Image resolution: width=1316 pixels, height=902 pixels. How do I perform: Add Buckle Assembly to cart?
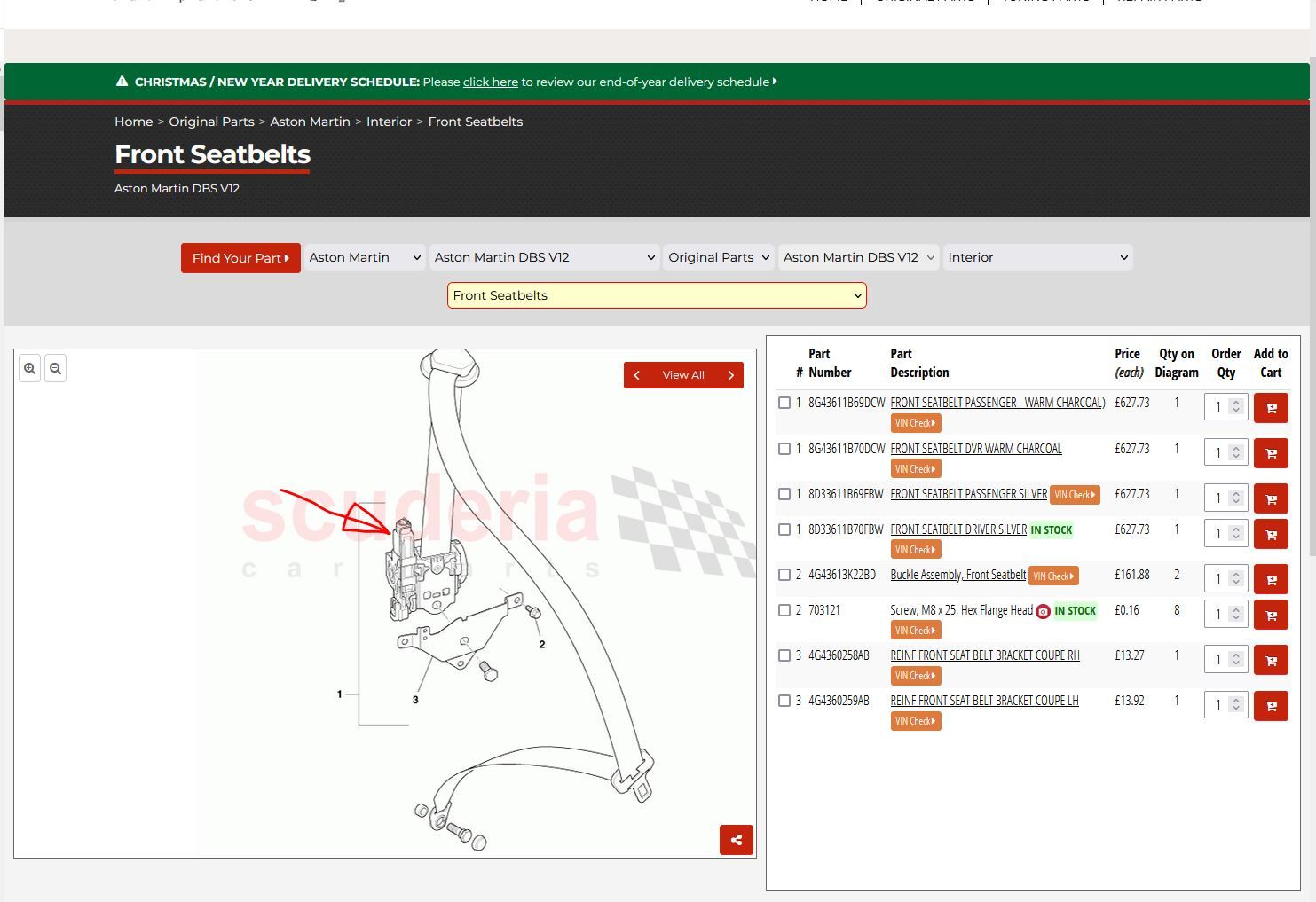[1270, 579]
